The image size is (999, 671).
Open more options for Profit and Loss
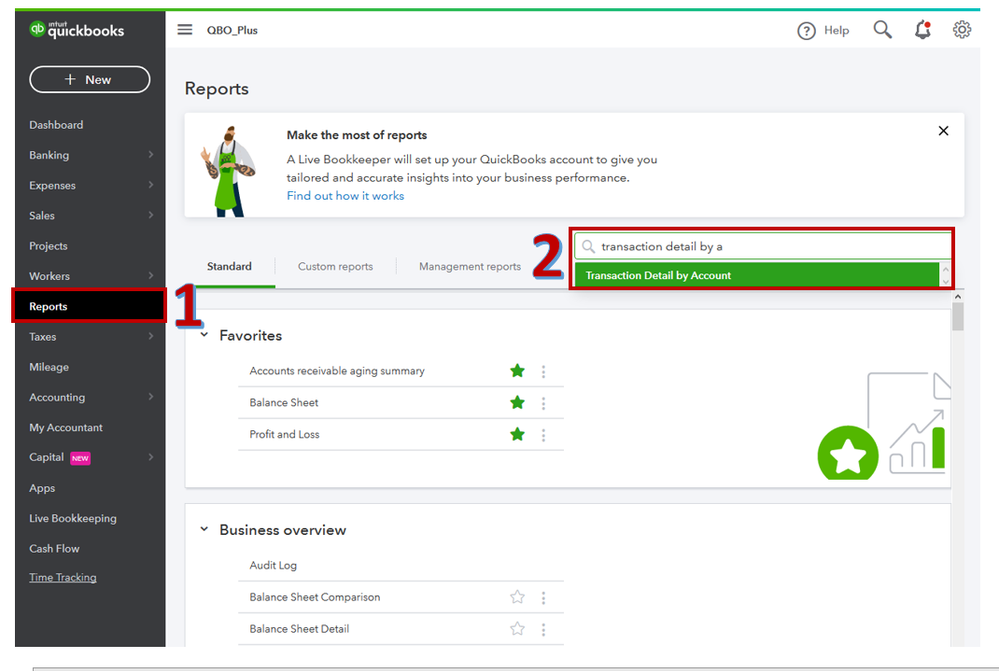543,435
